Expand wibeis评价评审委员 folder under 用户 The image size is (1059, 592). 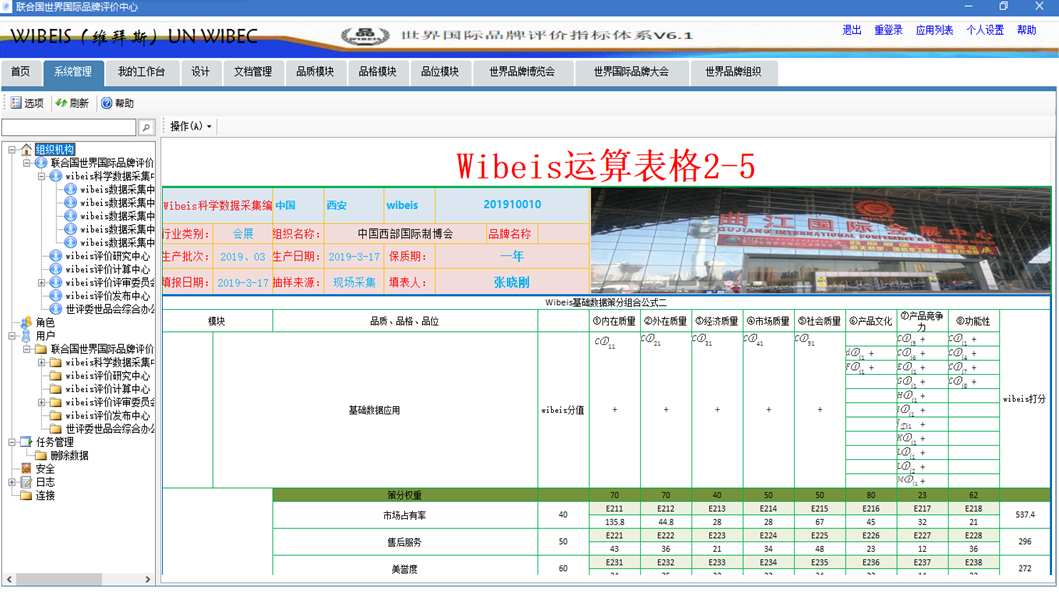pos(41,402)
